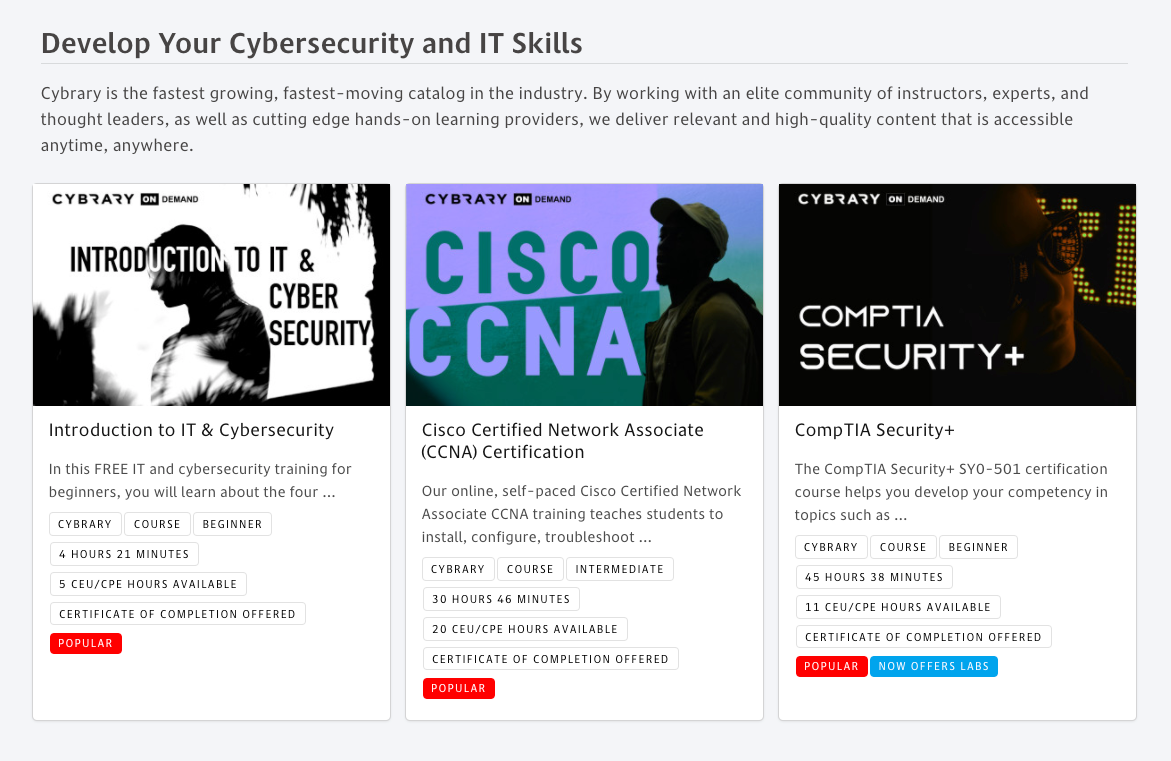1171x761 pixels.
Task: Click the Develop Your Cybersecurity and IT Skills heading
Action: click(x=311, y=43)
